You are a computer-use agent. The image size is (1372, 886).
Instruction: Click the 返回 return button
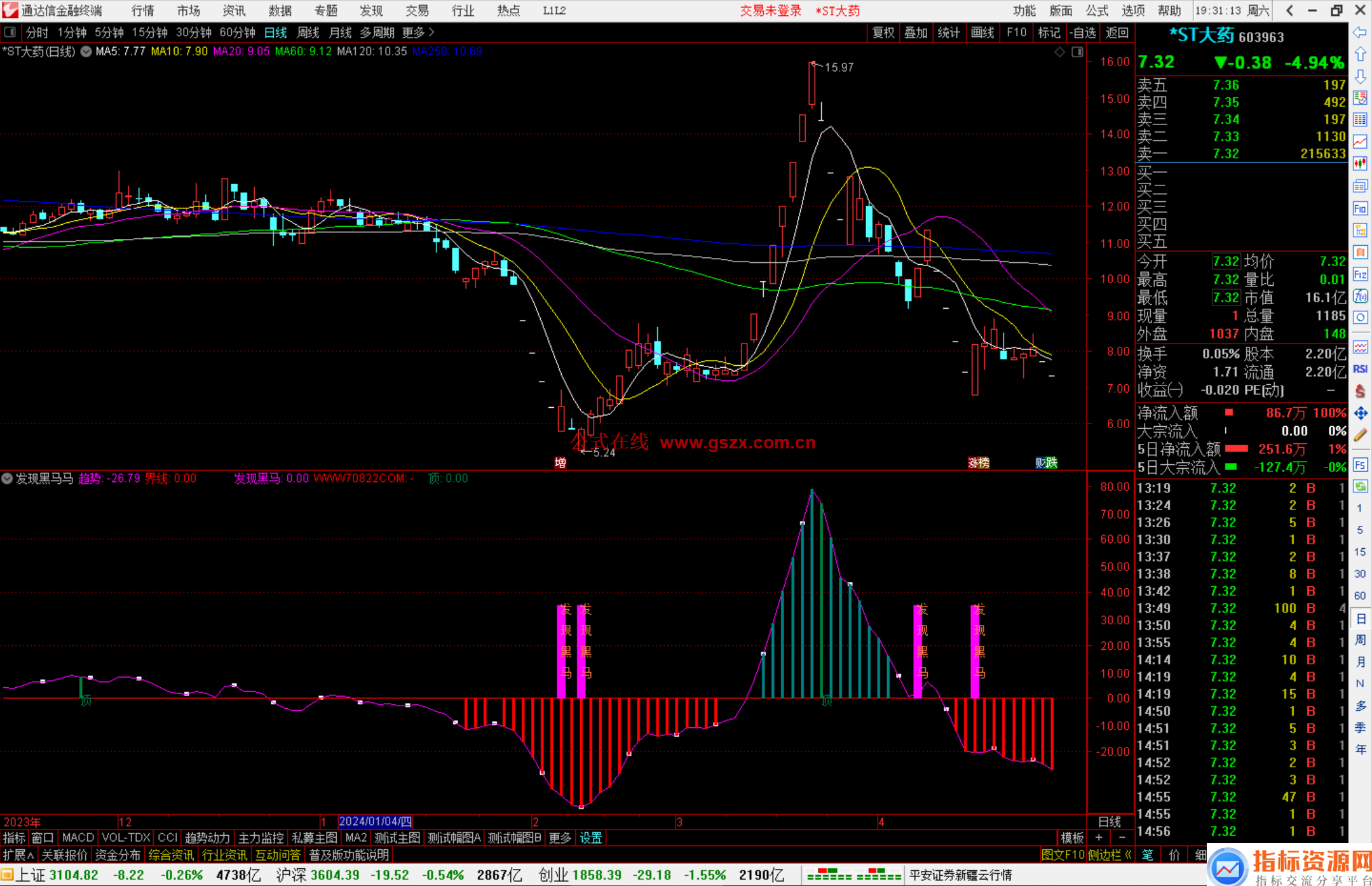pos(1117,32)
